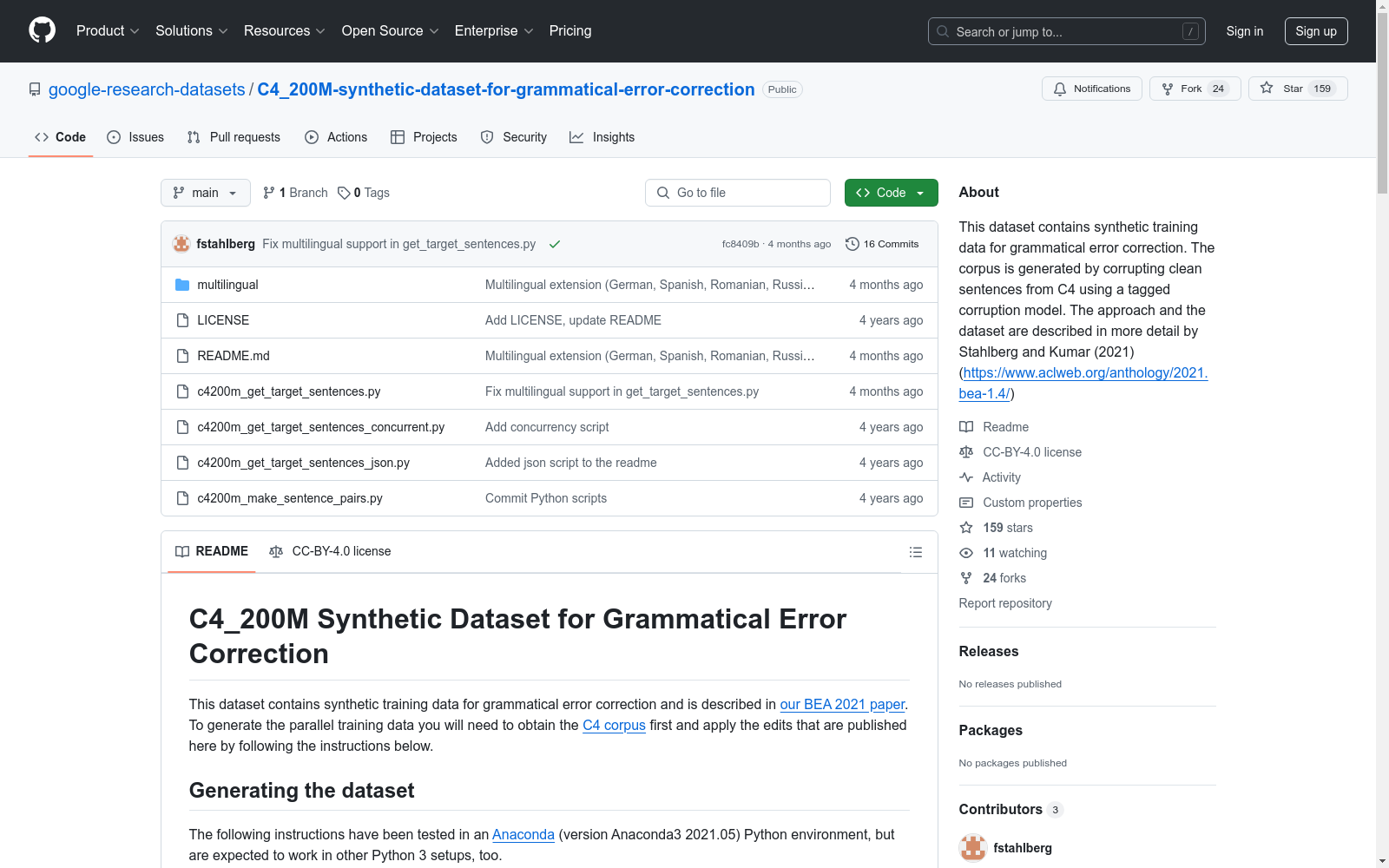Open the Pricing link
The height and width of the screenshot is (868, 1389).
(x=570, y=30)
